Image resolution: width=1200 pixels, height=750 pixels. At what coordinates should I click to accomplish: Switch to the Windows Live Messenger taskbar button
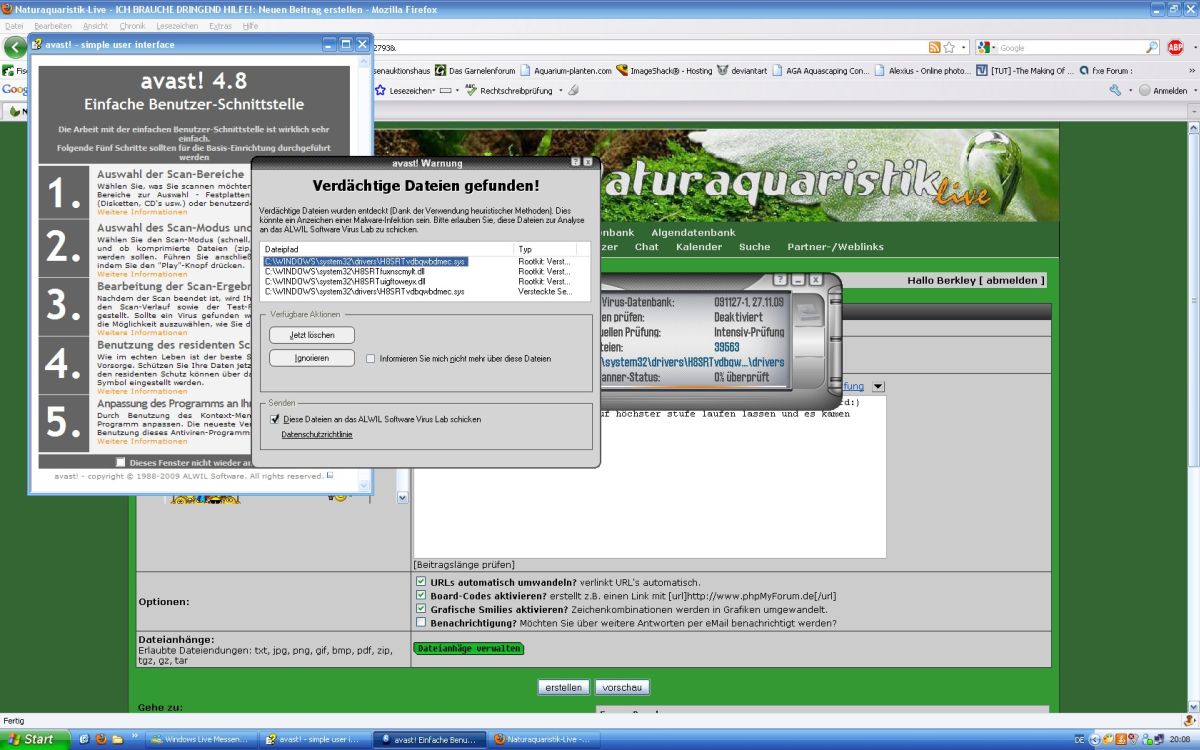[201, 739]
